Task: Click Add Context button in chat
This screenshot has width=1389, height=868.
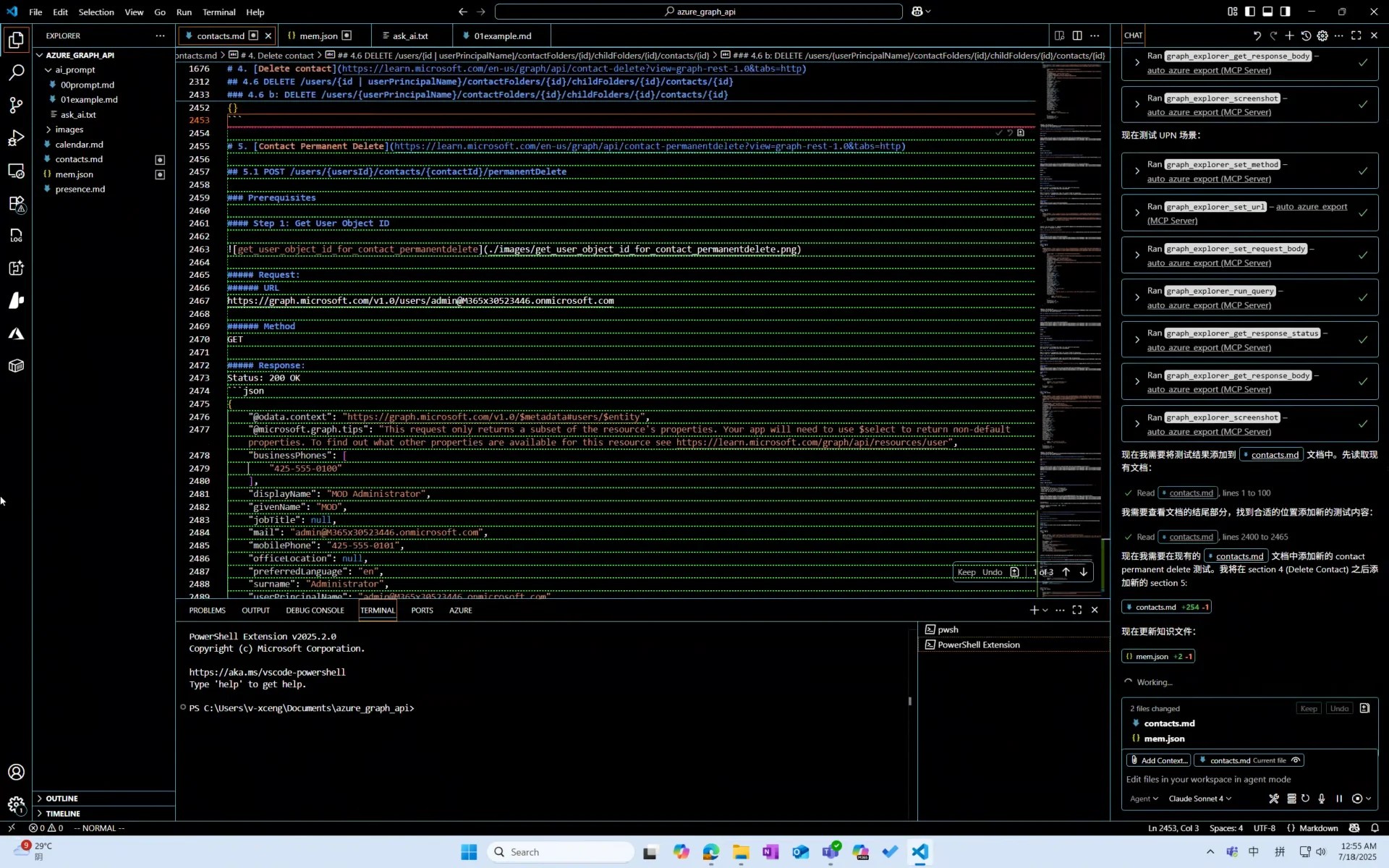Action: (1158, 760)
